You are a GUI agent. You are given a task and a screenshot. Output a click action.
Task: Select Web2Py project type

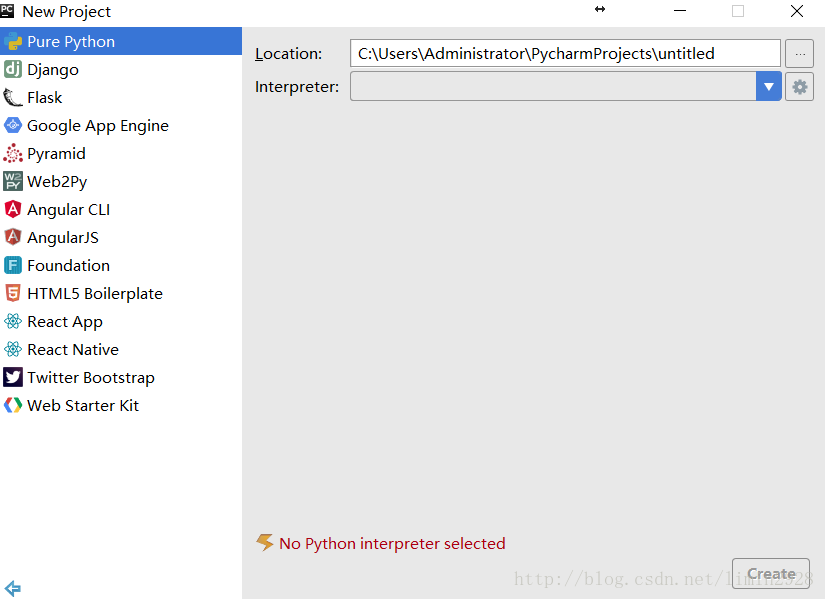[x=121, y=181]
